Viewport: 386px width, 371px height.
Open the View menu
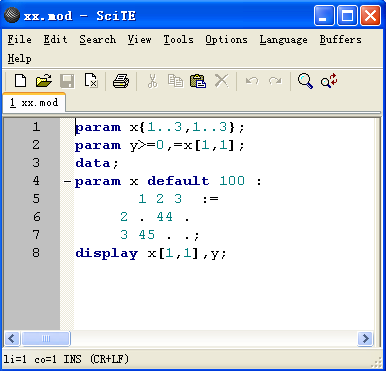(139, 39)
